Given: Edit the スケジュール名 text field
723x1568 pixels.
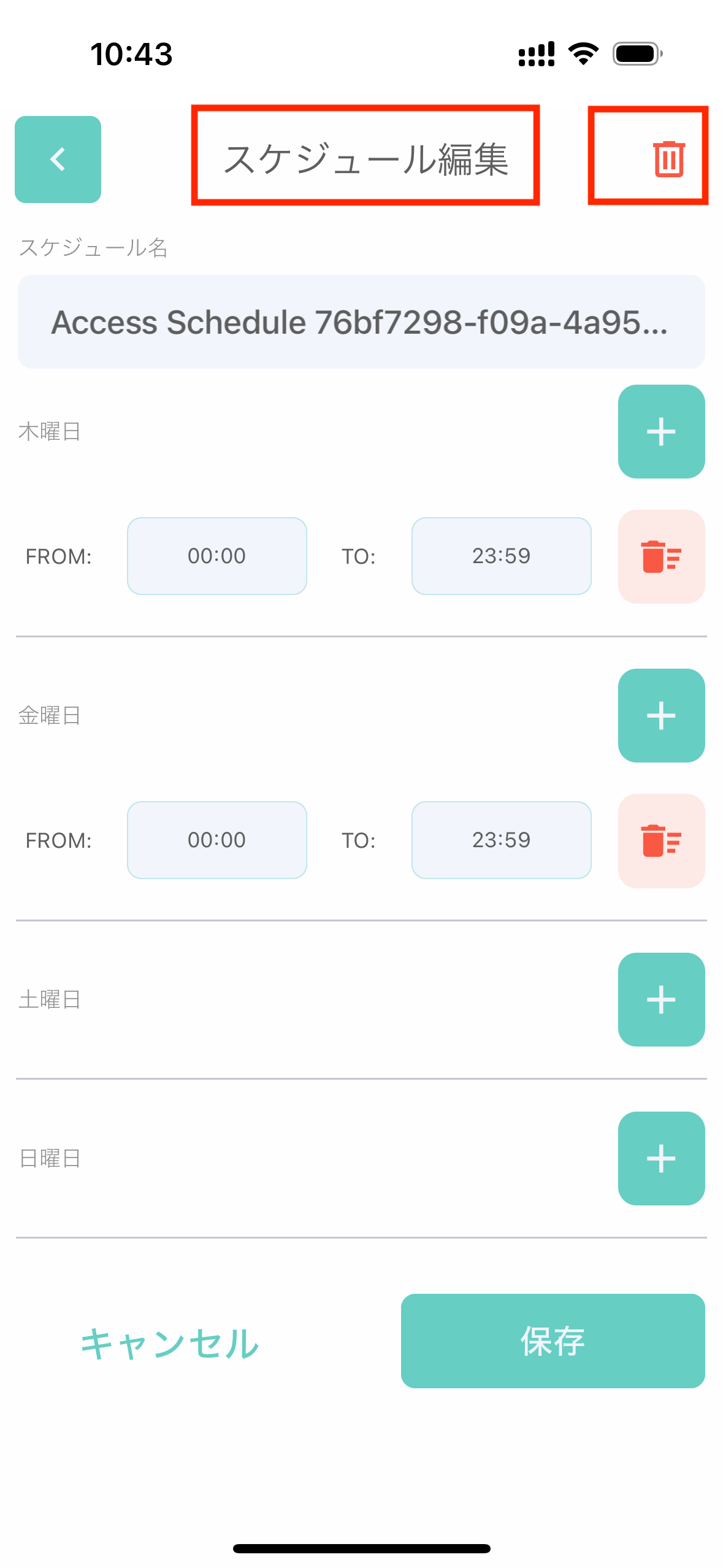Looking at the screenshot, I should [x=361, y=322].
